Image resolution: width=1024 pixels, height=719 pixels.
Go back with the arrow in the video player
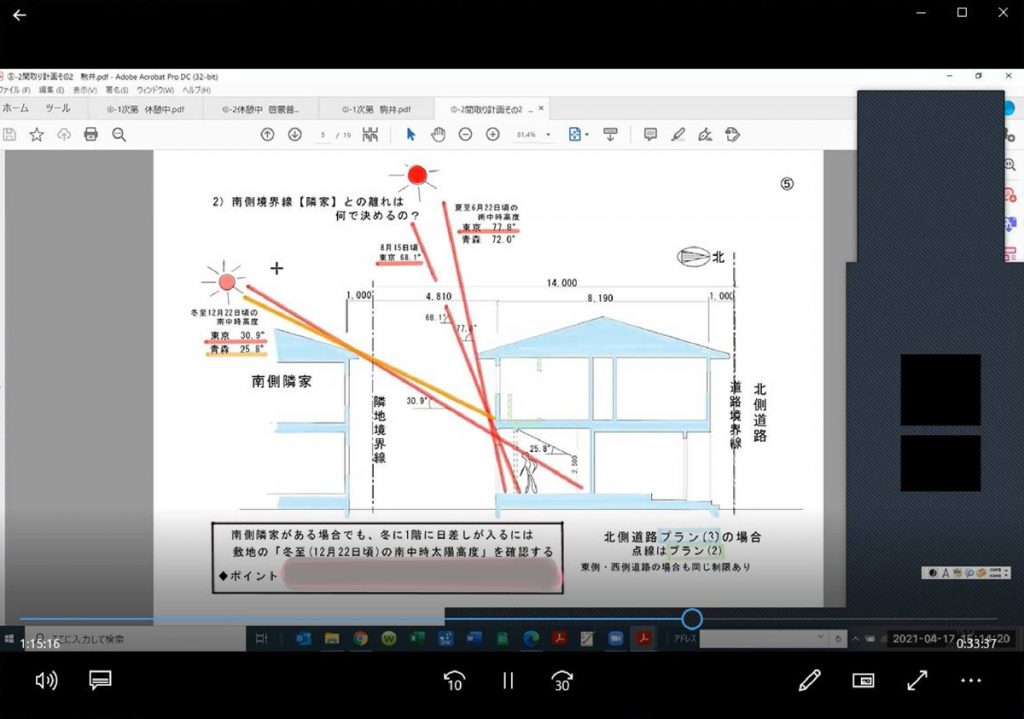point(20,15)
